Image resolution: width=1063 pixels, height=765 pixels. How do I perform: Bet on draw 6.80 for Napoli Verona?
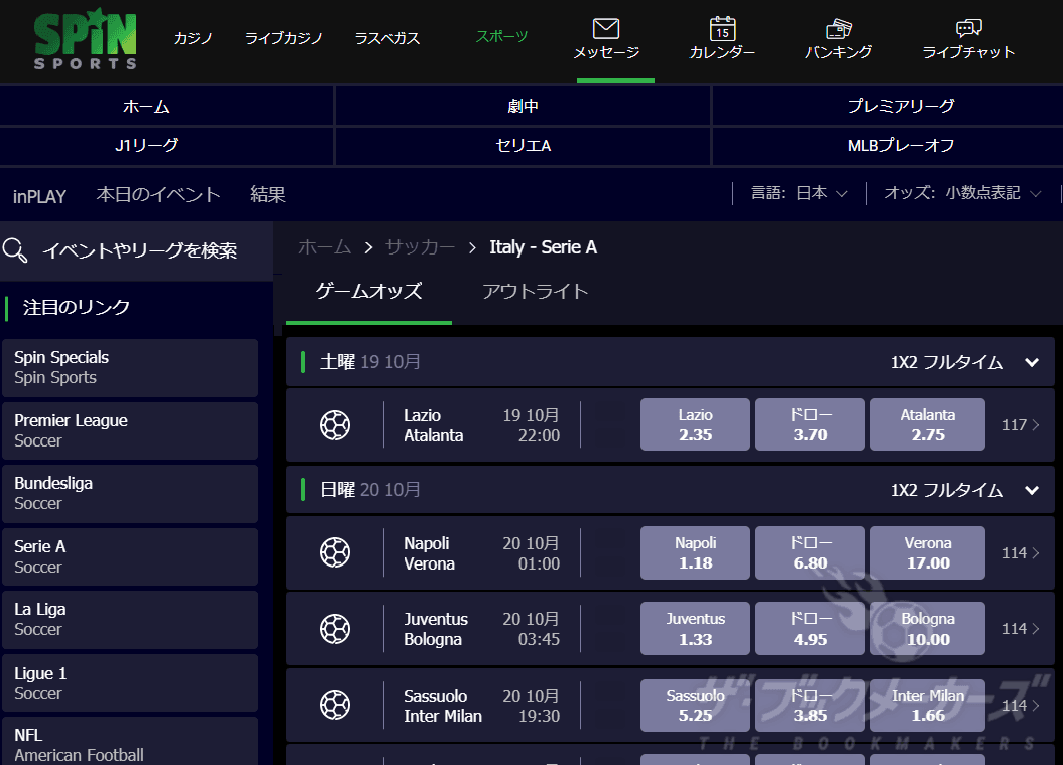click(810, 553)
